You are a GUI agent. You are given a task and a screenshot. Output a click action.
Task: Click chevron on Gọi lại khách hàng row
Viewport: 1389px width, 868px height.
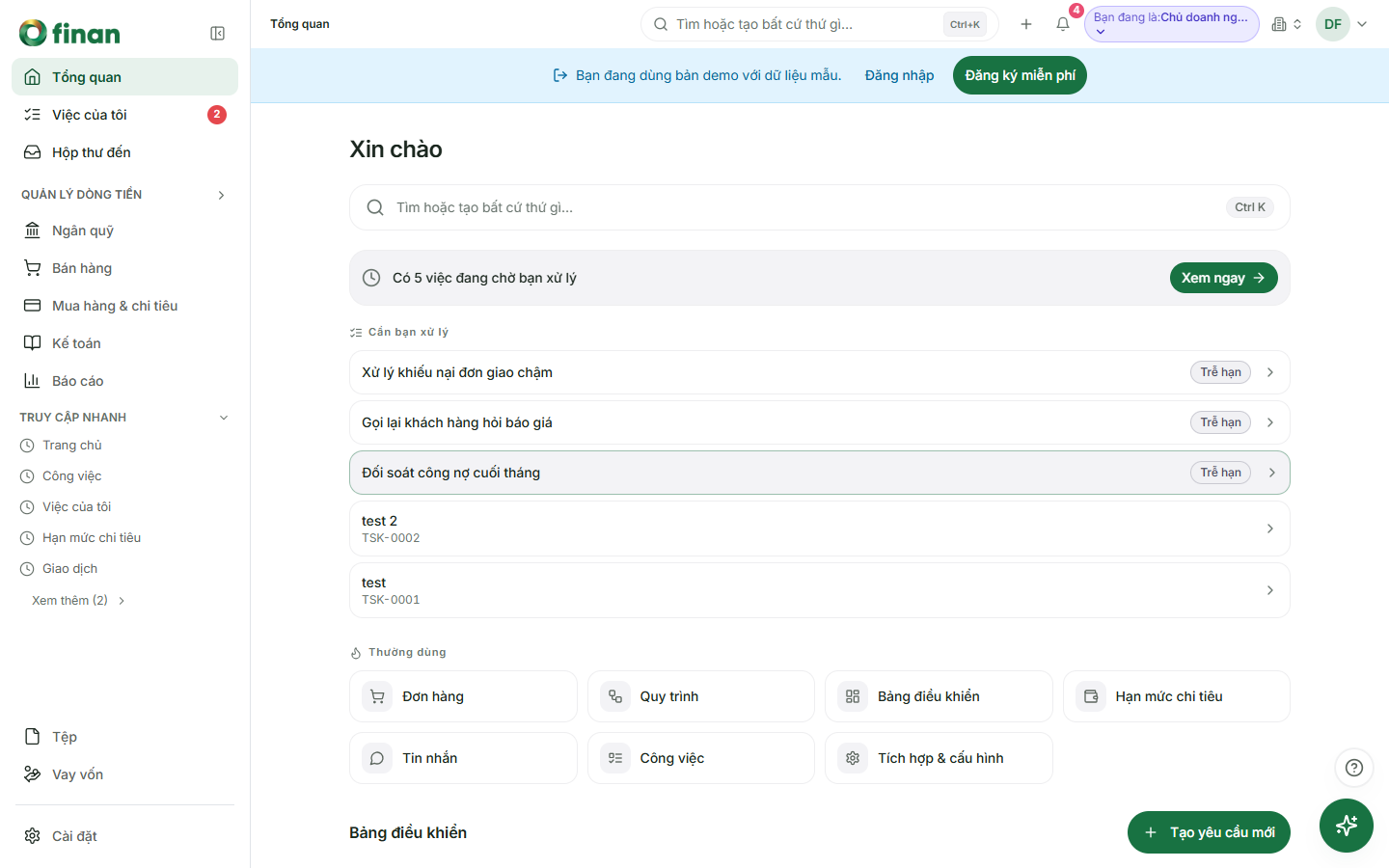(1270, 422)
